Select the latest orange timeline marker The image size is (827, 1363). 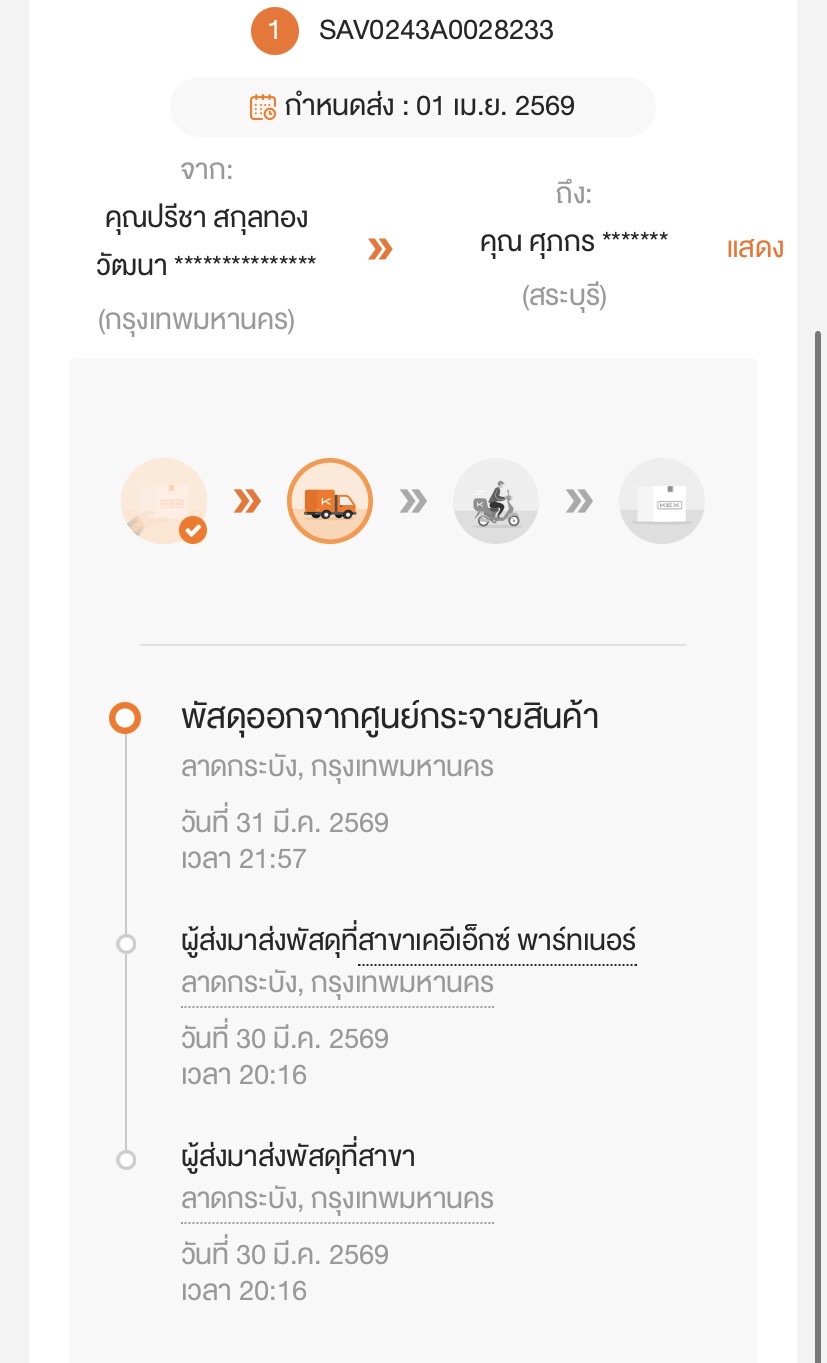tap(125, 718)
